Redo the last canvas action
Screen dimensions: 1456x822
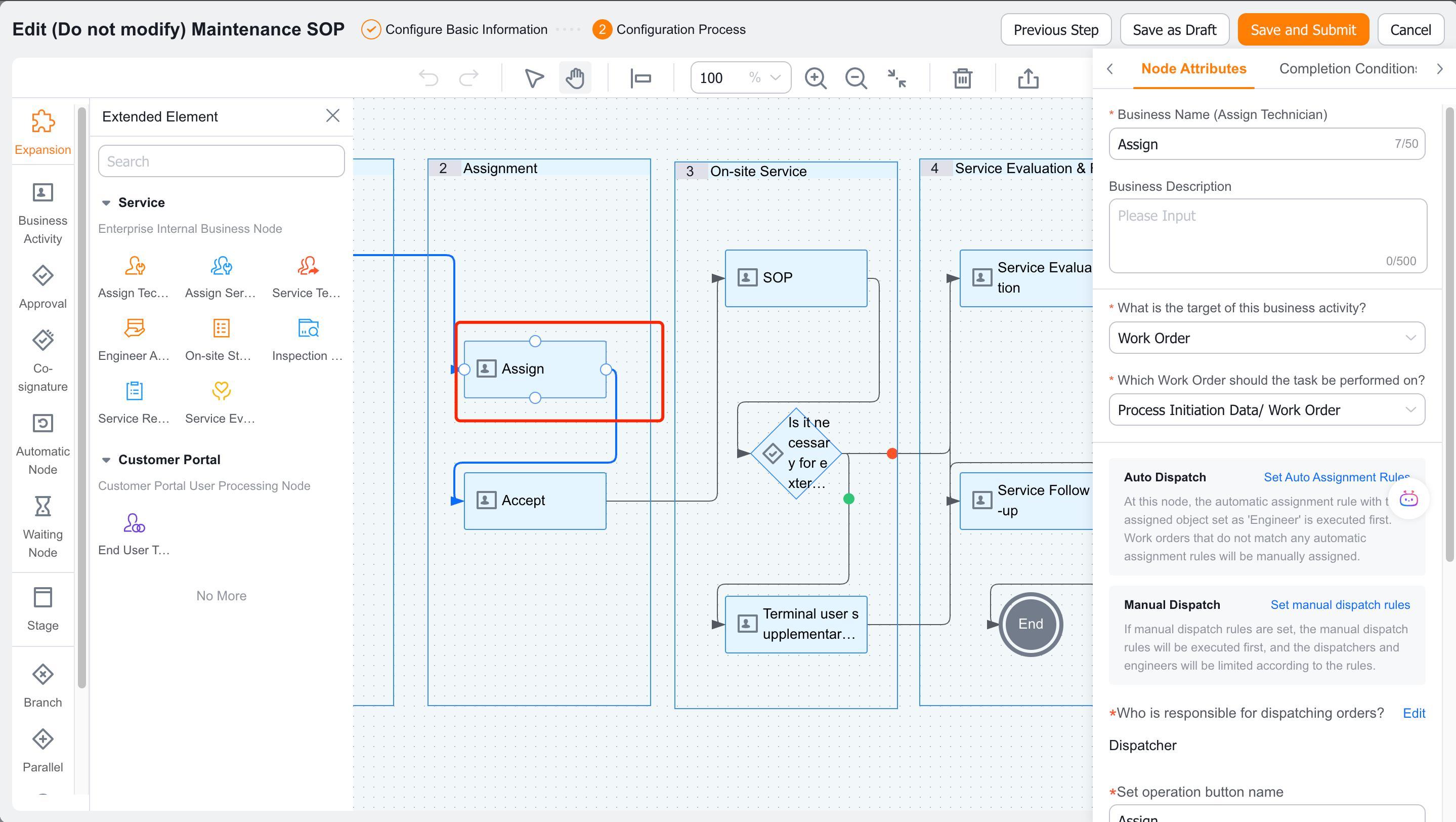click(x=468, y=78)
